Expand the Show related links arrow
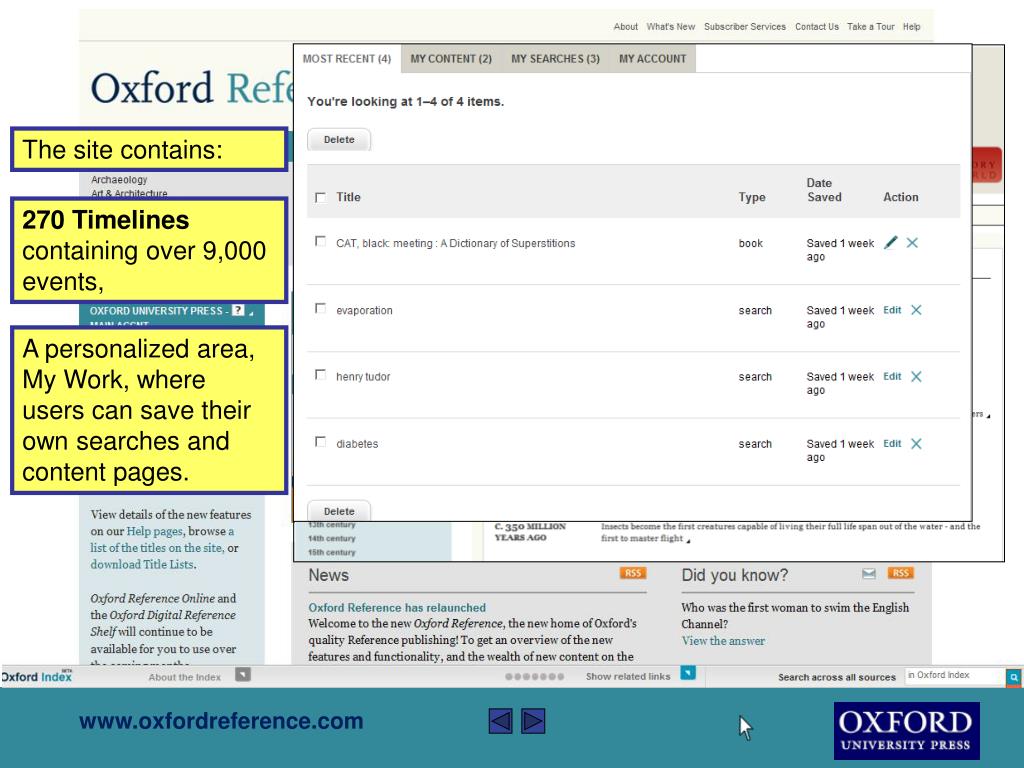This screenshot has width=1024, height=768. [x=688, y=673]
